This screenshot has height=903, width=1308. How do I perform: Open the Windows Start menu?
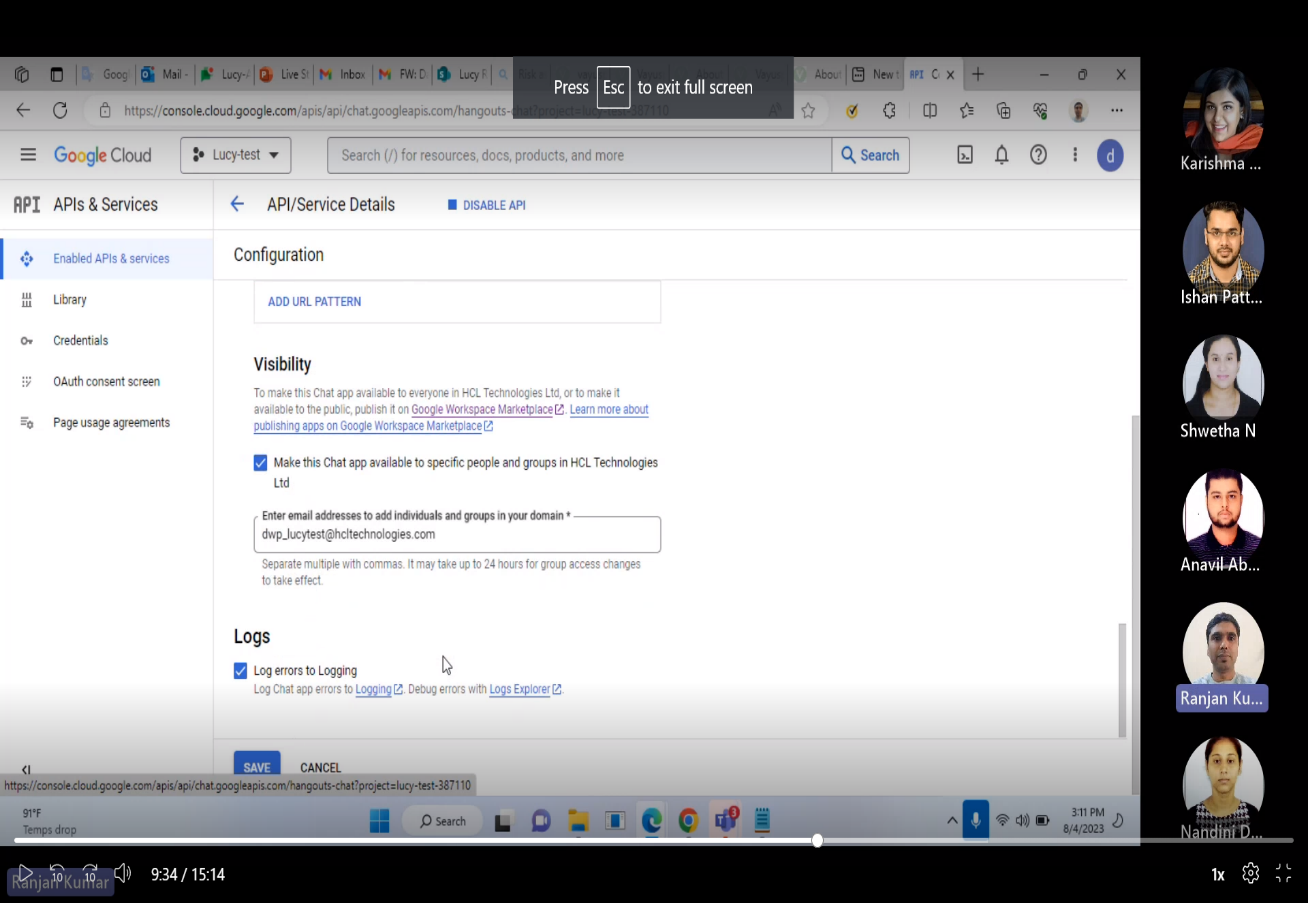coord(380,821)
